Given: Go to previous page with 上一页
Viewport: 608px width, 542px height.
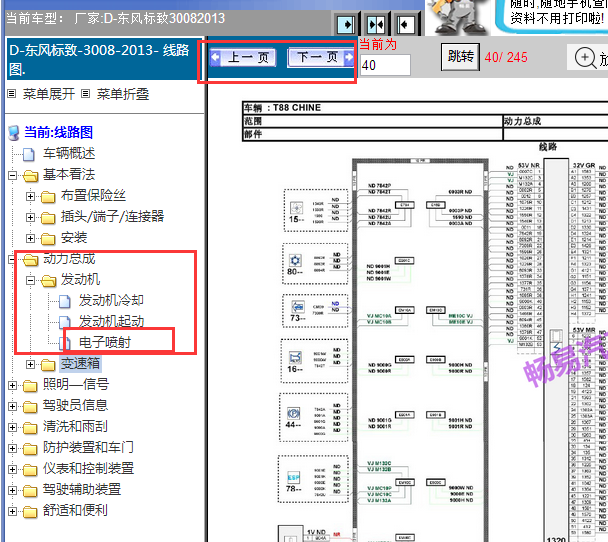Looking at the screenshot, I should click(x=243, y=58).
